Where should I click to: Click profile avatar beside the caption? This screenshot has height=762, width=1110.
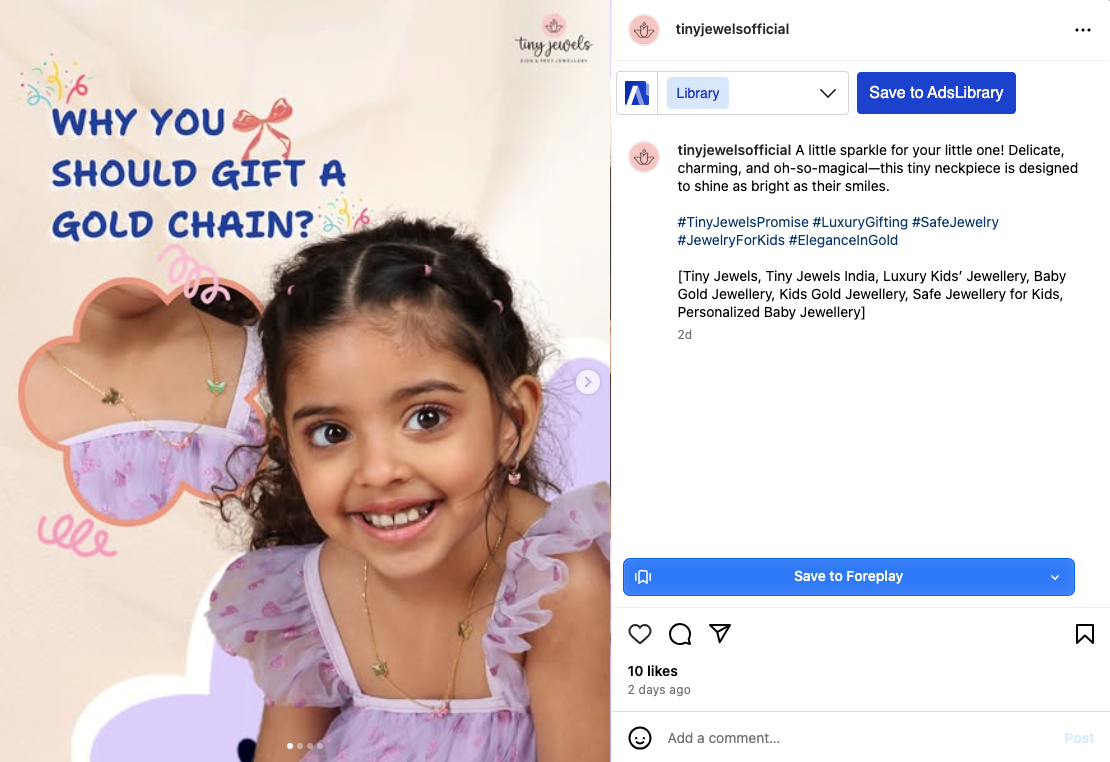643,157
